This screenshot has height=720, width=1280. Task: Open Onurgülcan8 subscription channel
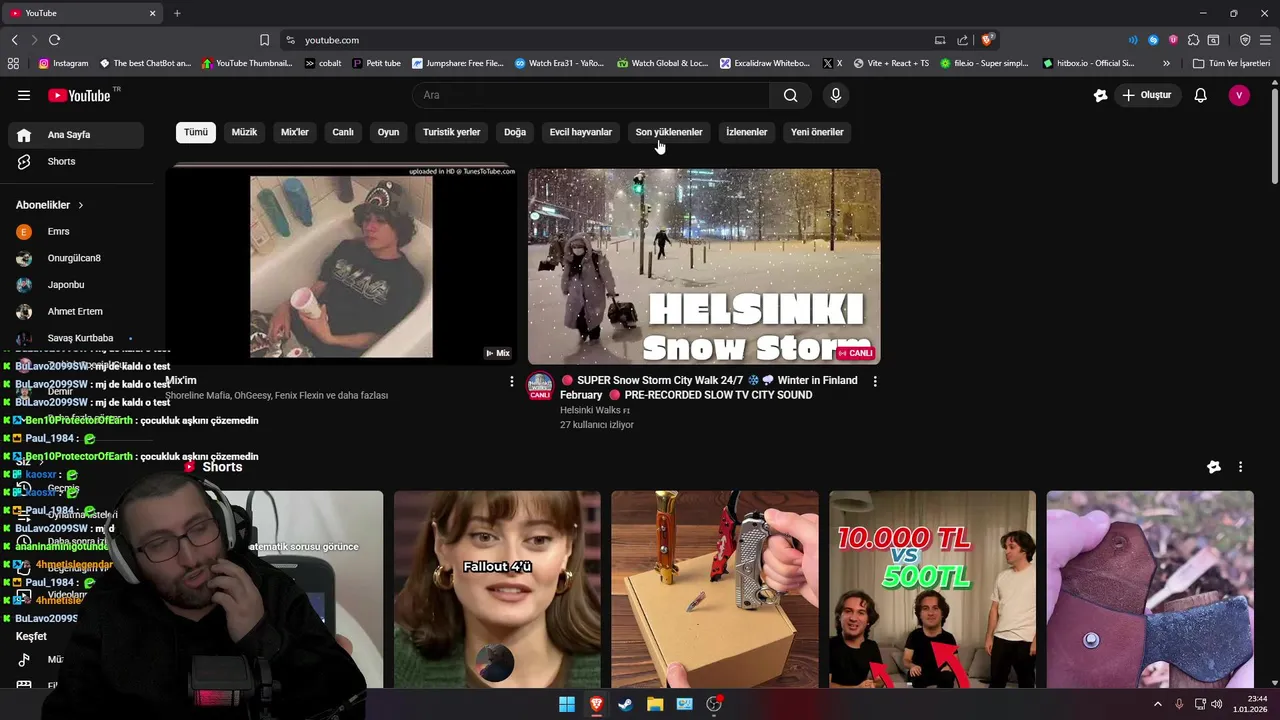click(76, 258)
